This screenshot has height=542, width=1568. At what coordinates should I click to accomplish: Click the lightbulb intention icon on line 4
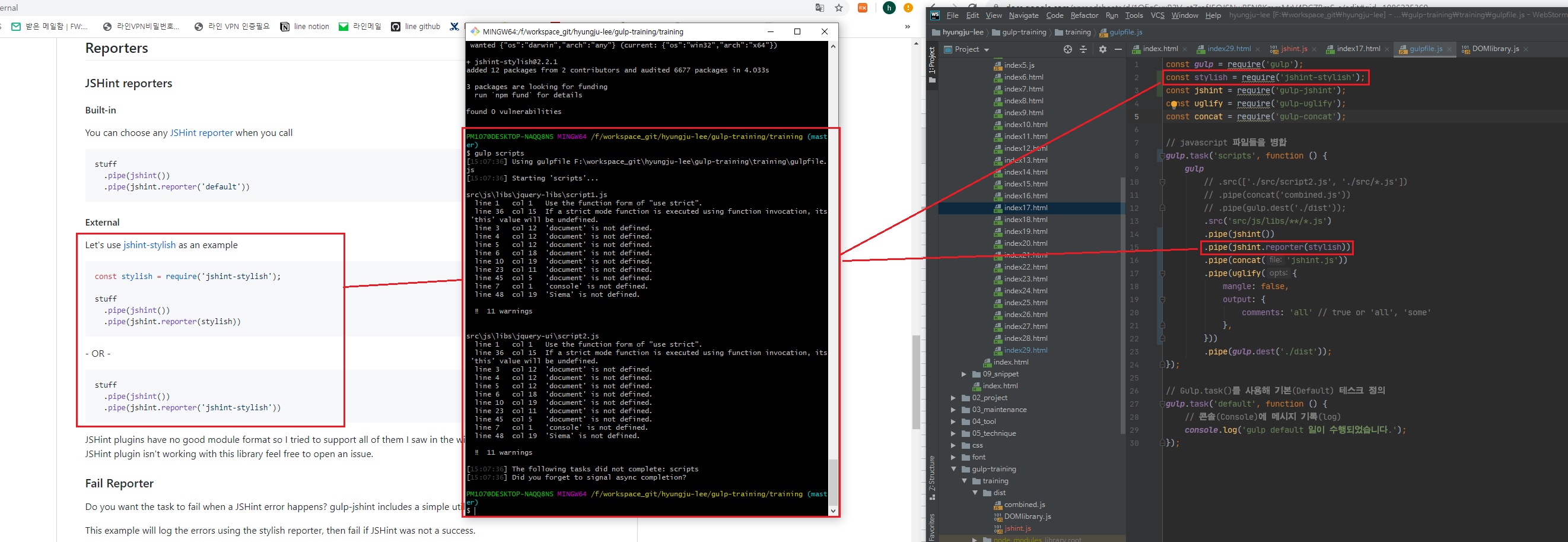(x=1174, y=104)
